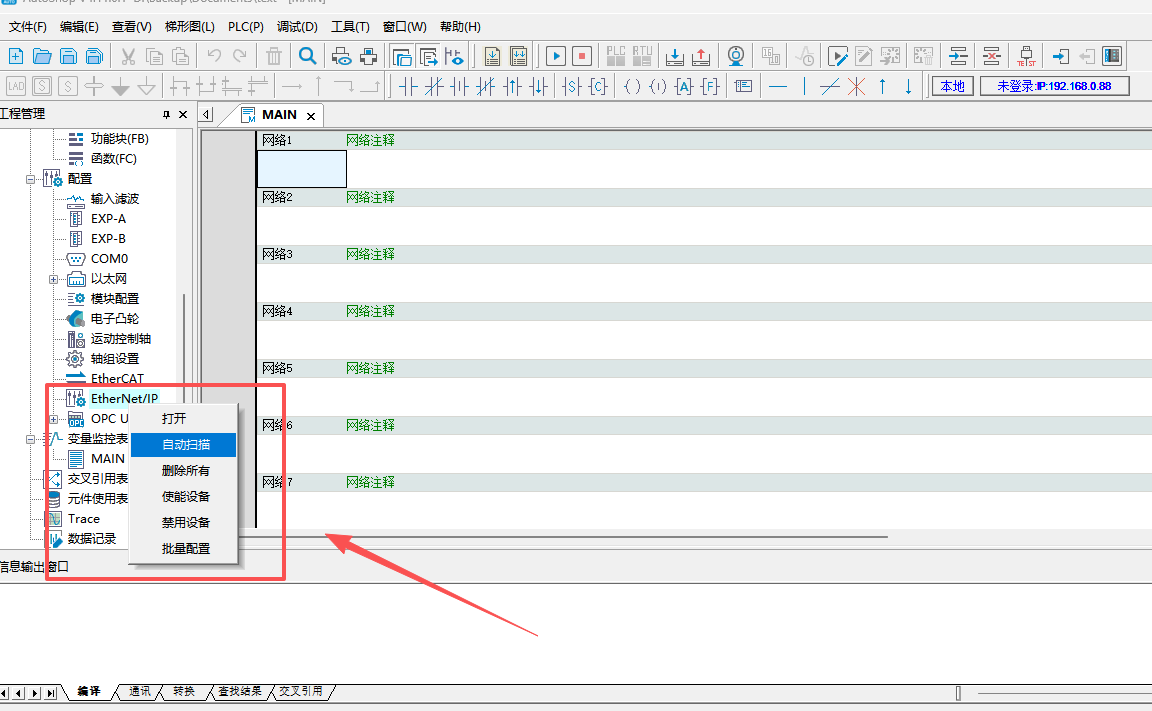Click the login blue arrow icon
Screen dimensions: 1152x711
tap(1060, 56)
